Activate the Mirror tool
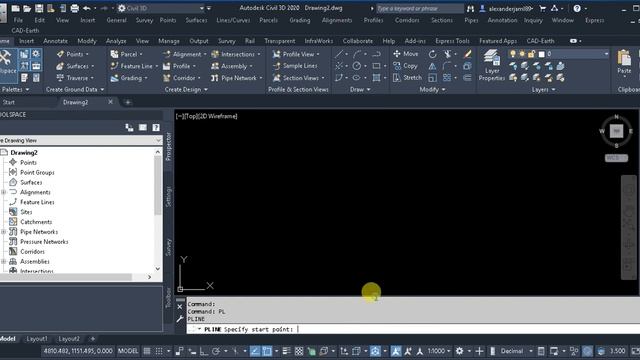 coord(432,66)
